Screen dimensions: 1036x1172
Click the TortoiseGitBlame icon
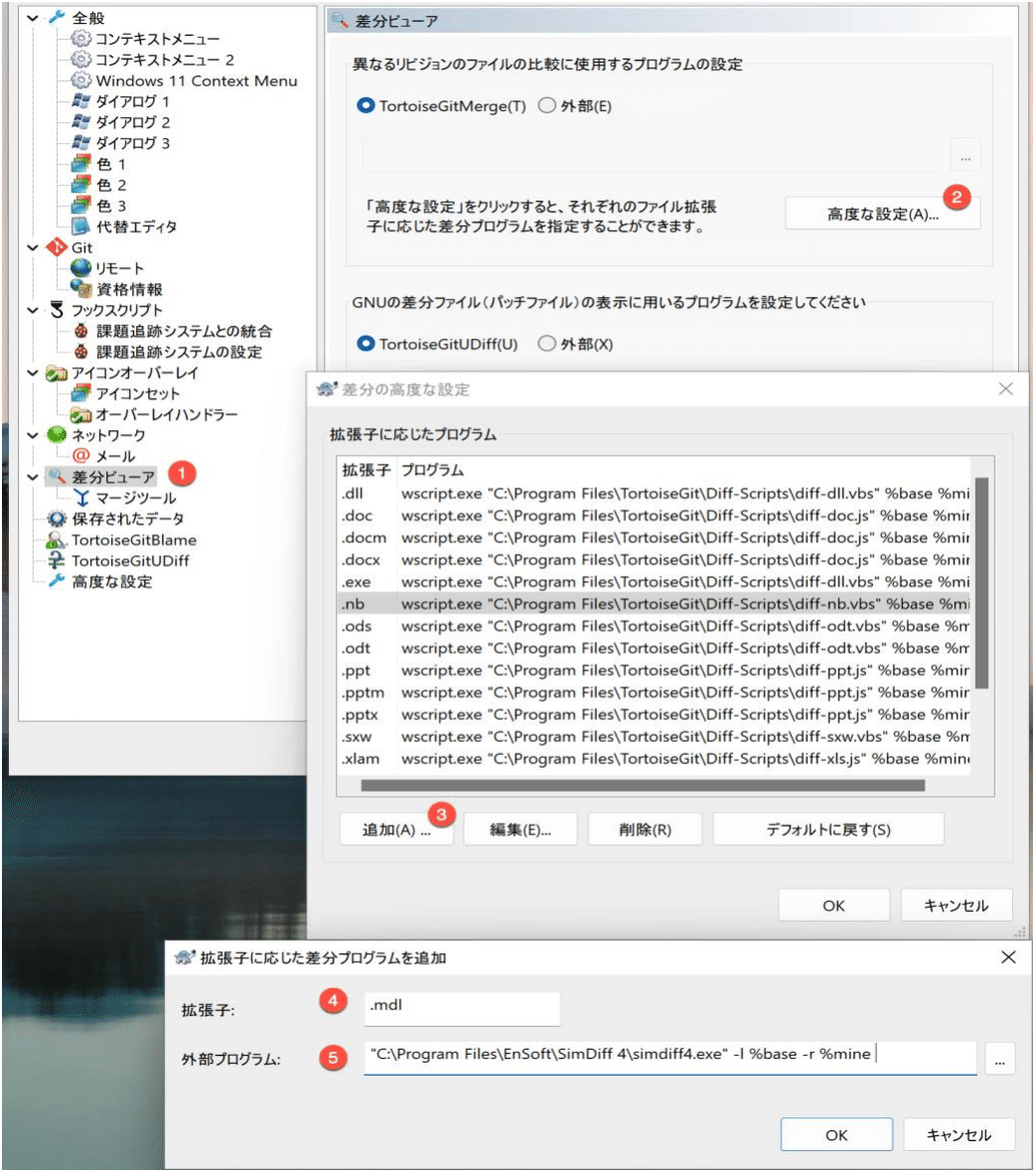point(57,539)
